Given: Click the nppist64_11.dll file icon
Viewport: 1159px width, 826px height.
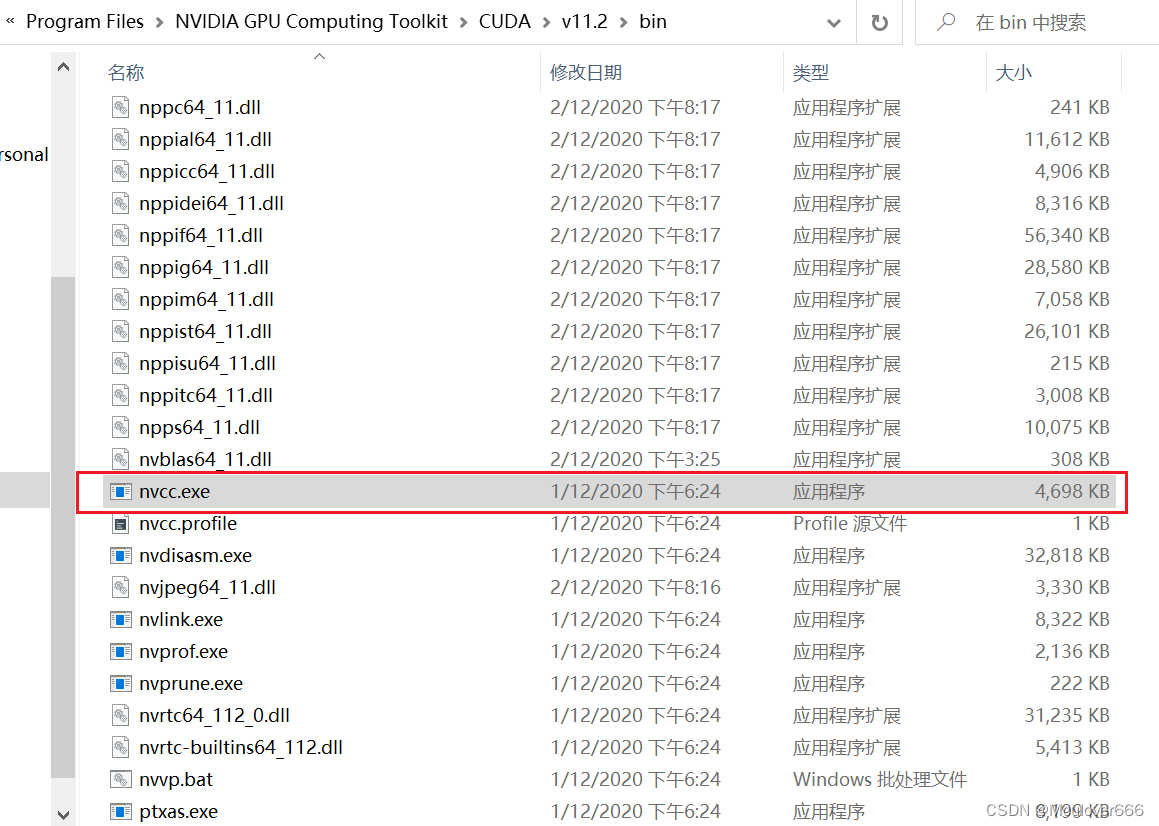Looking at the screenshot, I should coord(120,331).
